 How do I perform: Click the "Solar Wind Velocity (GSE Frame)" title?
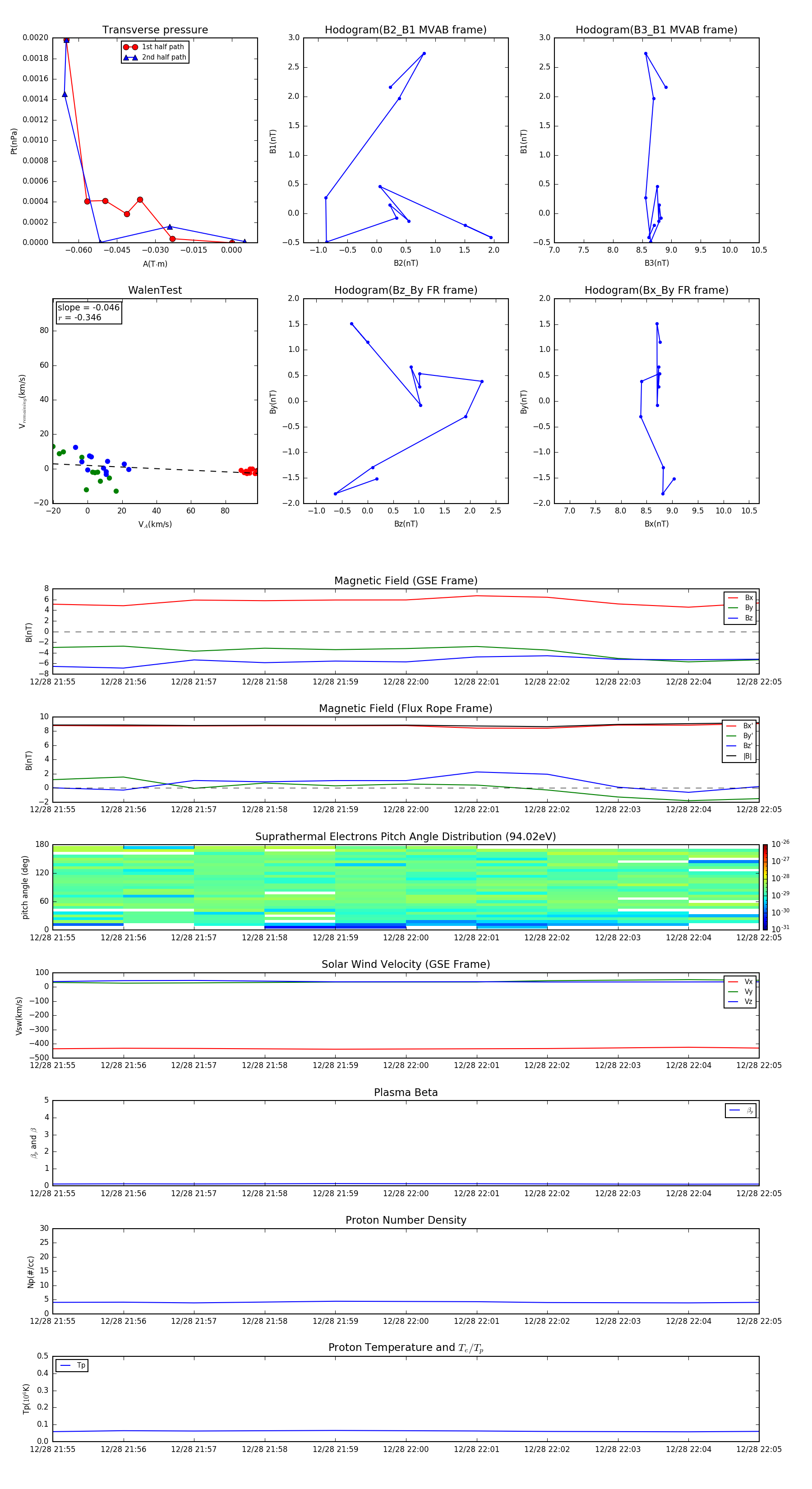[x=406, y=964]
